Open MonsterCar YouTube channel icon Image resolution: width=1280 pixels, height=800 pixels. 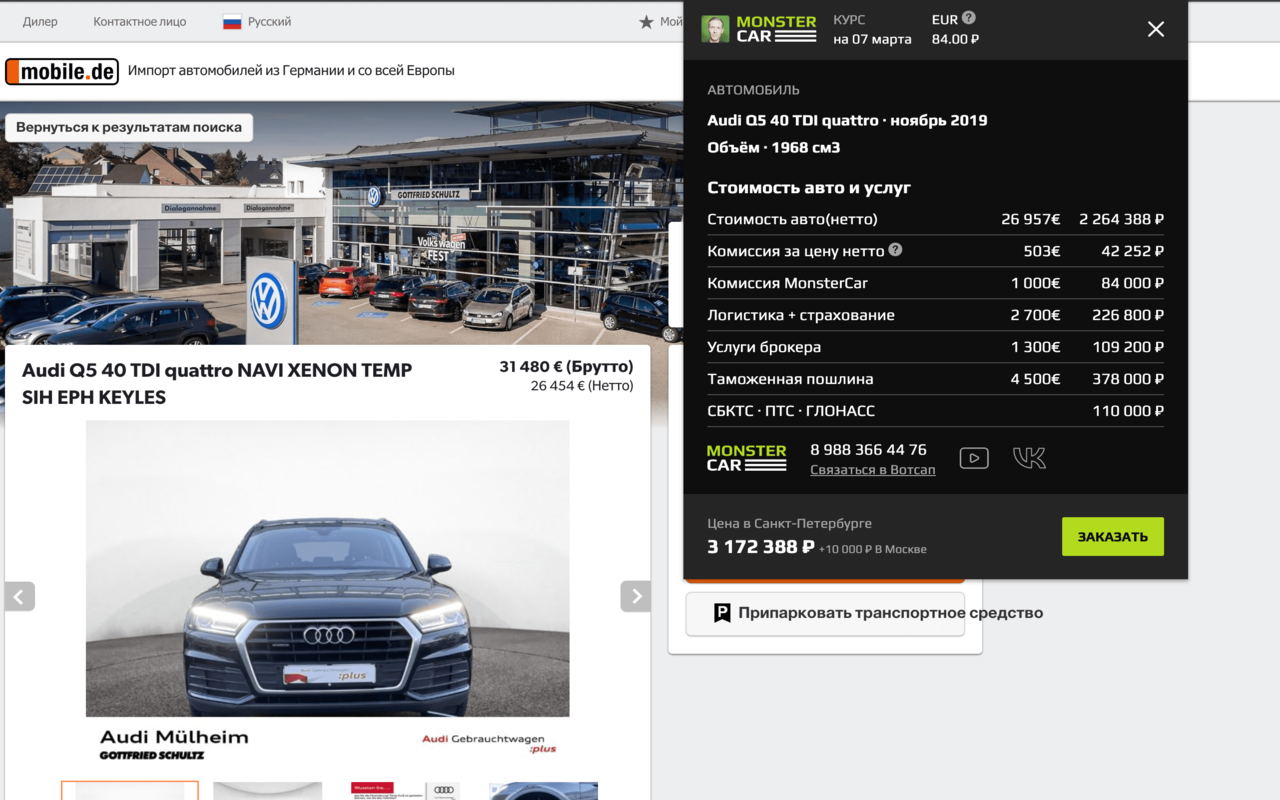tap(973, 458)
